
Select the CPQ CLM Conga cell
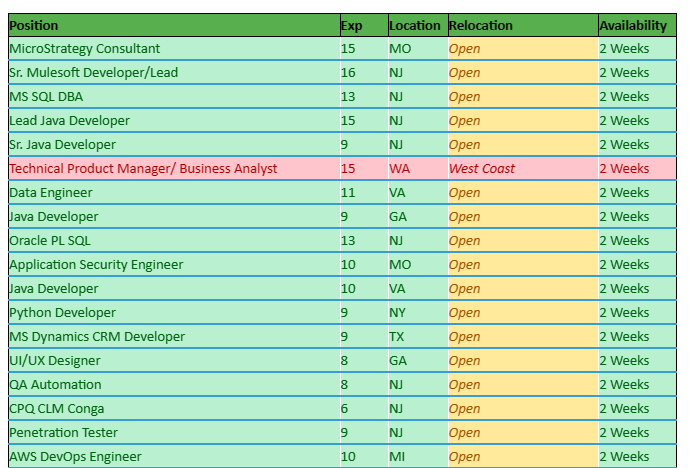174,408
